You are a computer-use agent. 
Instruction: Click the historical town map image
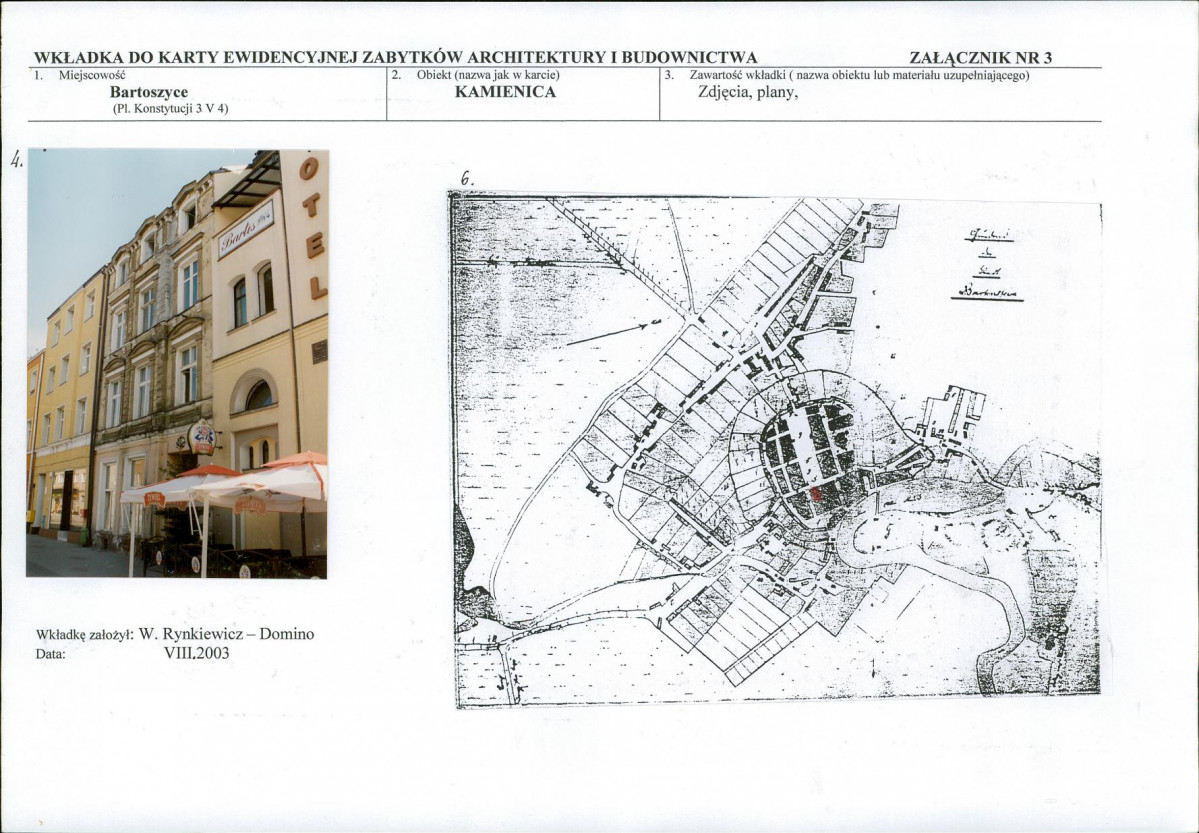coord(775,450)
